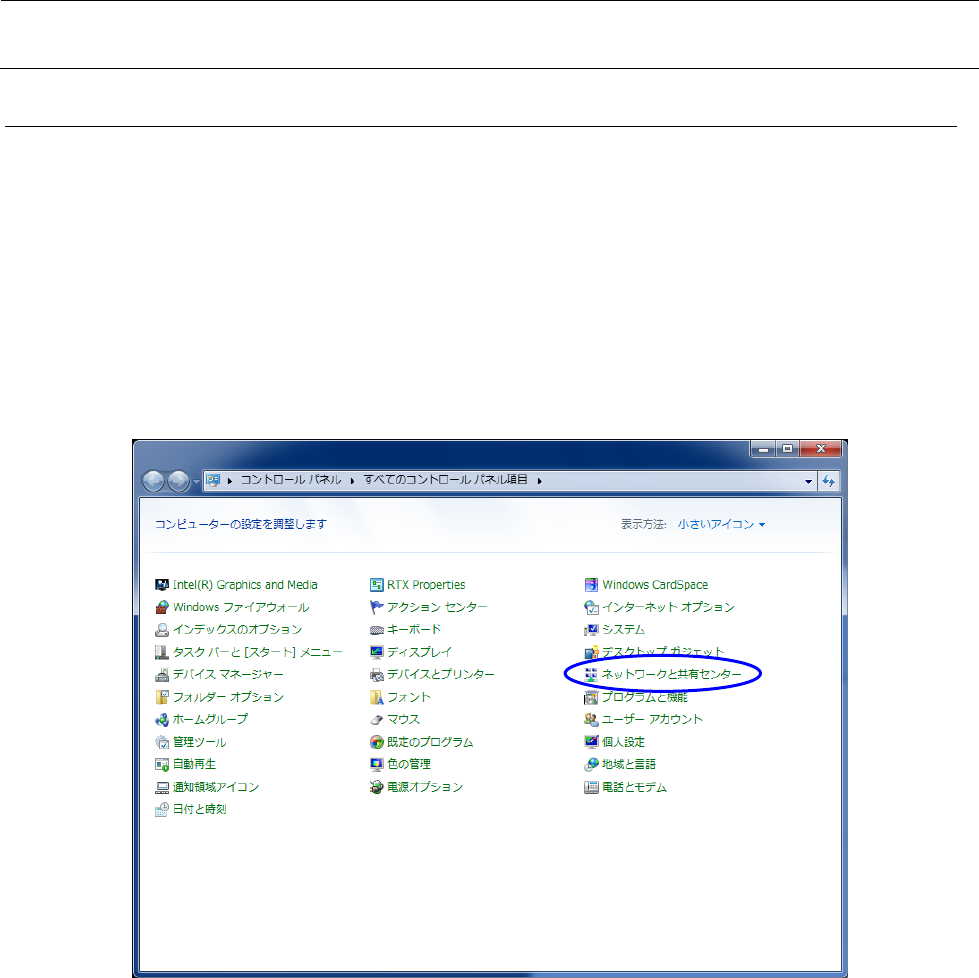Click the 色の管理 icon
The image size is (979, 978).
coord(376,764)
